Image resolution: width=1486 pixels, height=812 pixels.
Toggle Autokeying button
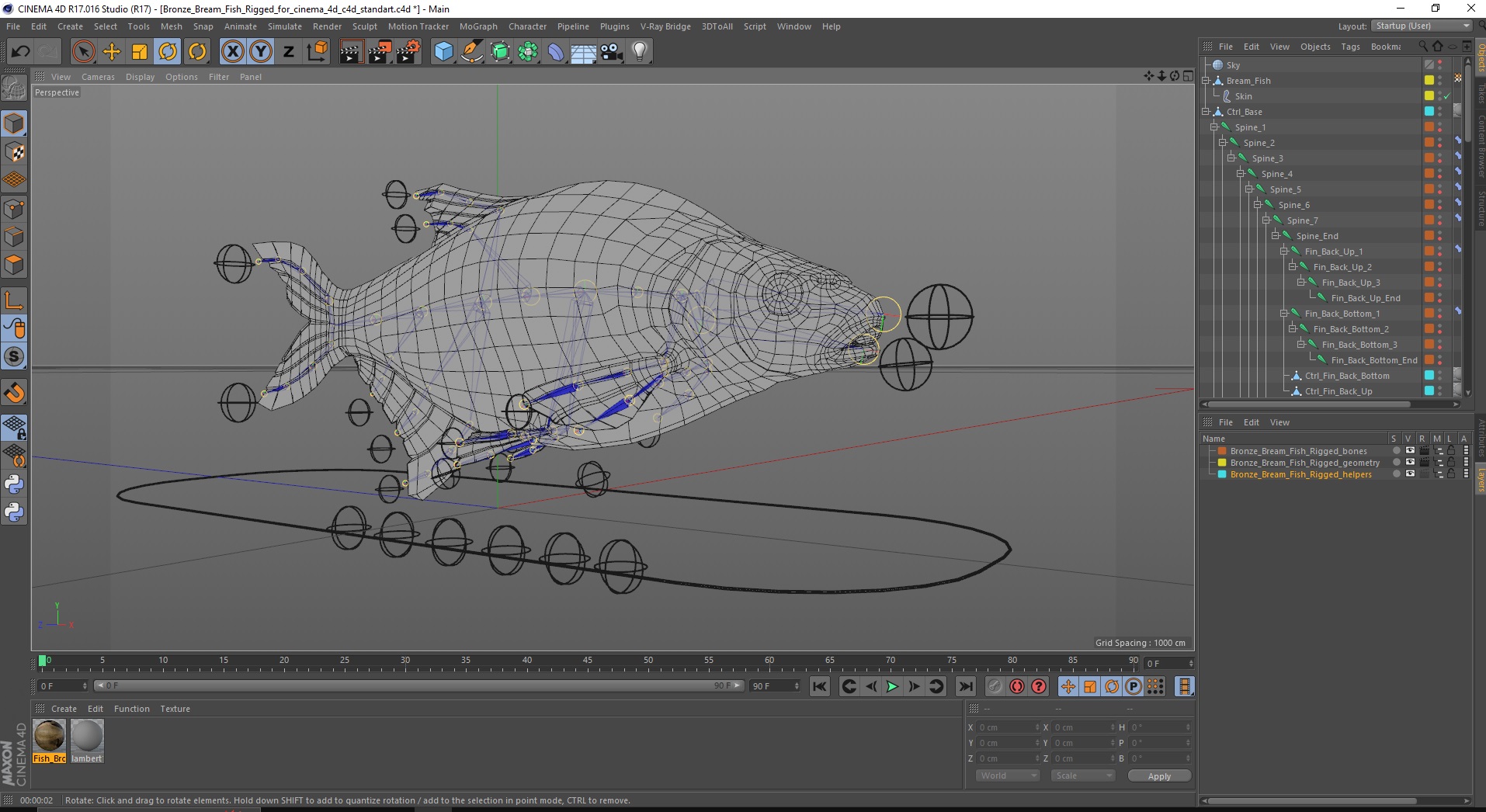pos(1016,686)
